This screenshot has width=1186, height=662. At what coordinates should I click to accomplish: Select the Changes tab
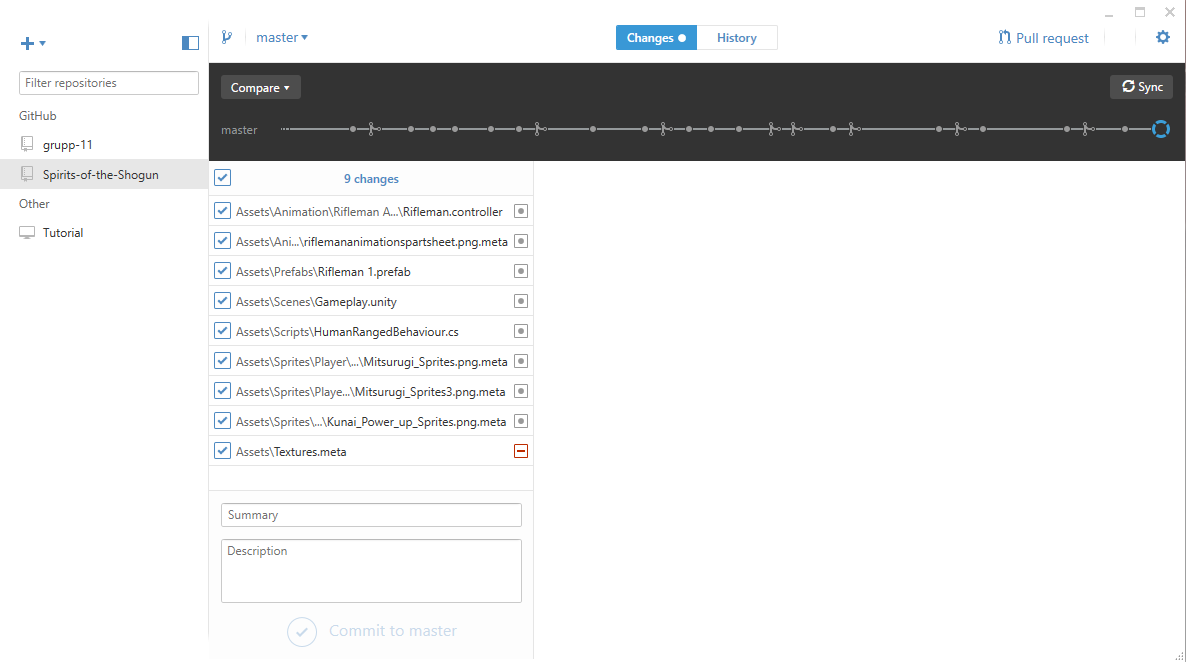[x=656, y=37]
